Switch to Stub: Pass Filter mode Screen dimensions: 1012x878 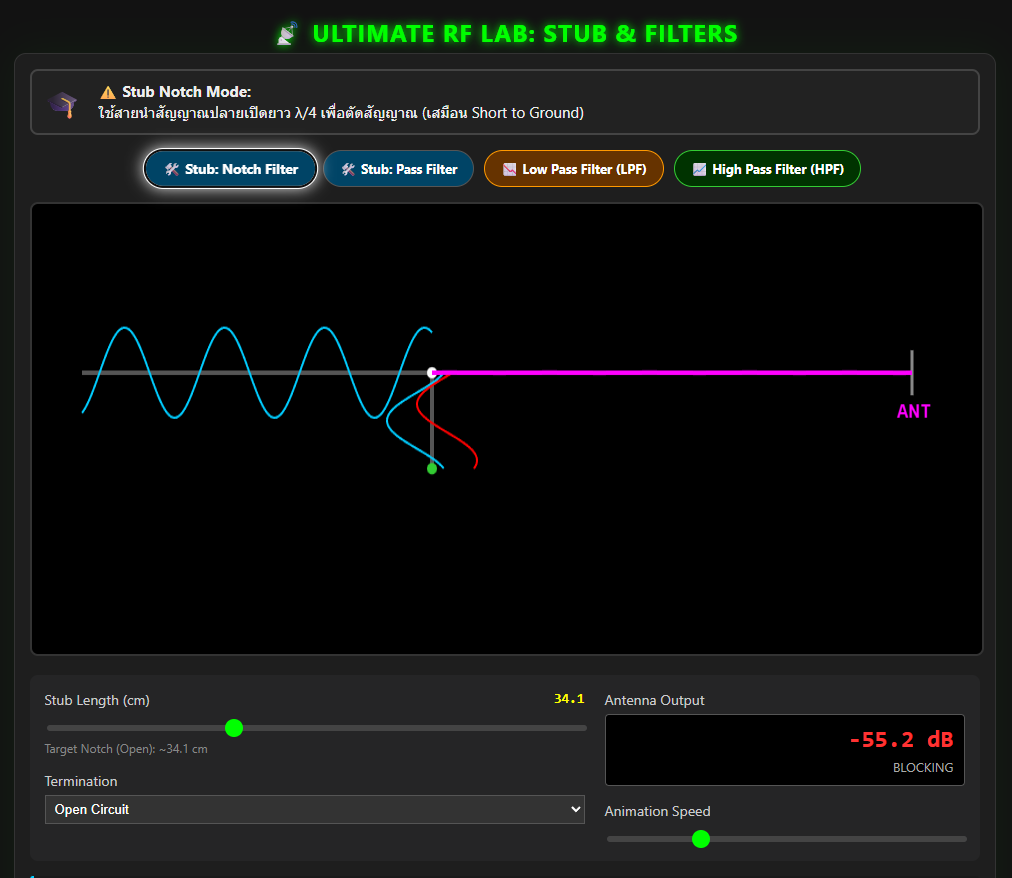tap(398, 169)
